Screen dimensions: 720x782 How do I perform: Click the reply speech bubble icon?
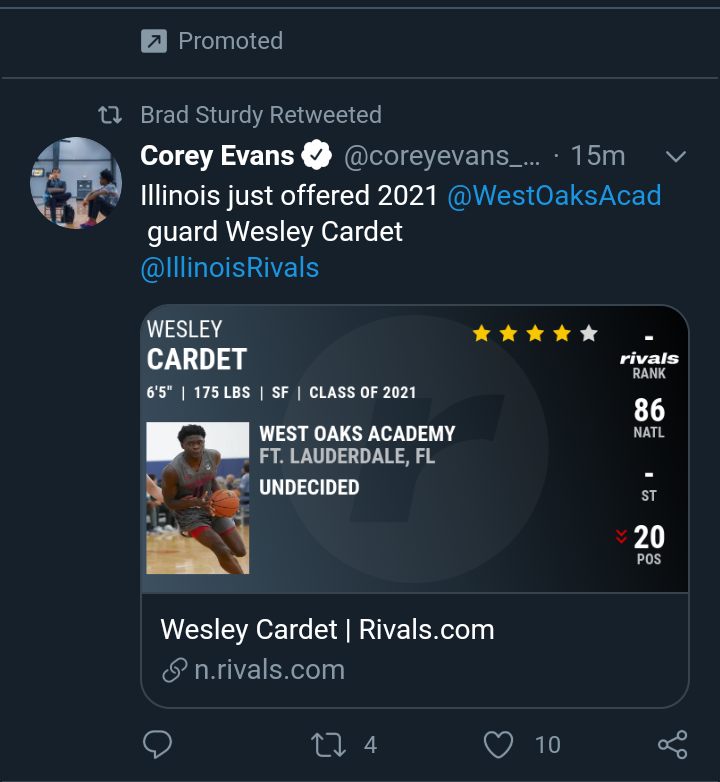click(x=158, y=744)
